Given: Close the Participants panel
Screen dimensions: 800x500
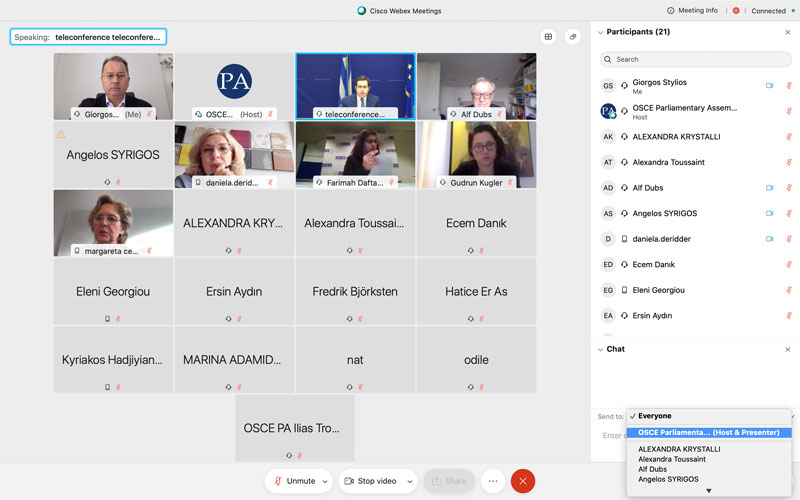Looking at the screenshot, I should [787, 32].
